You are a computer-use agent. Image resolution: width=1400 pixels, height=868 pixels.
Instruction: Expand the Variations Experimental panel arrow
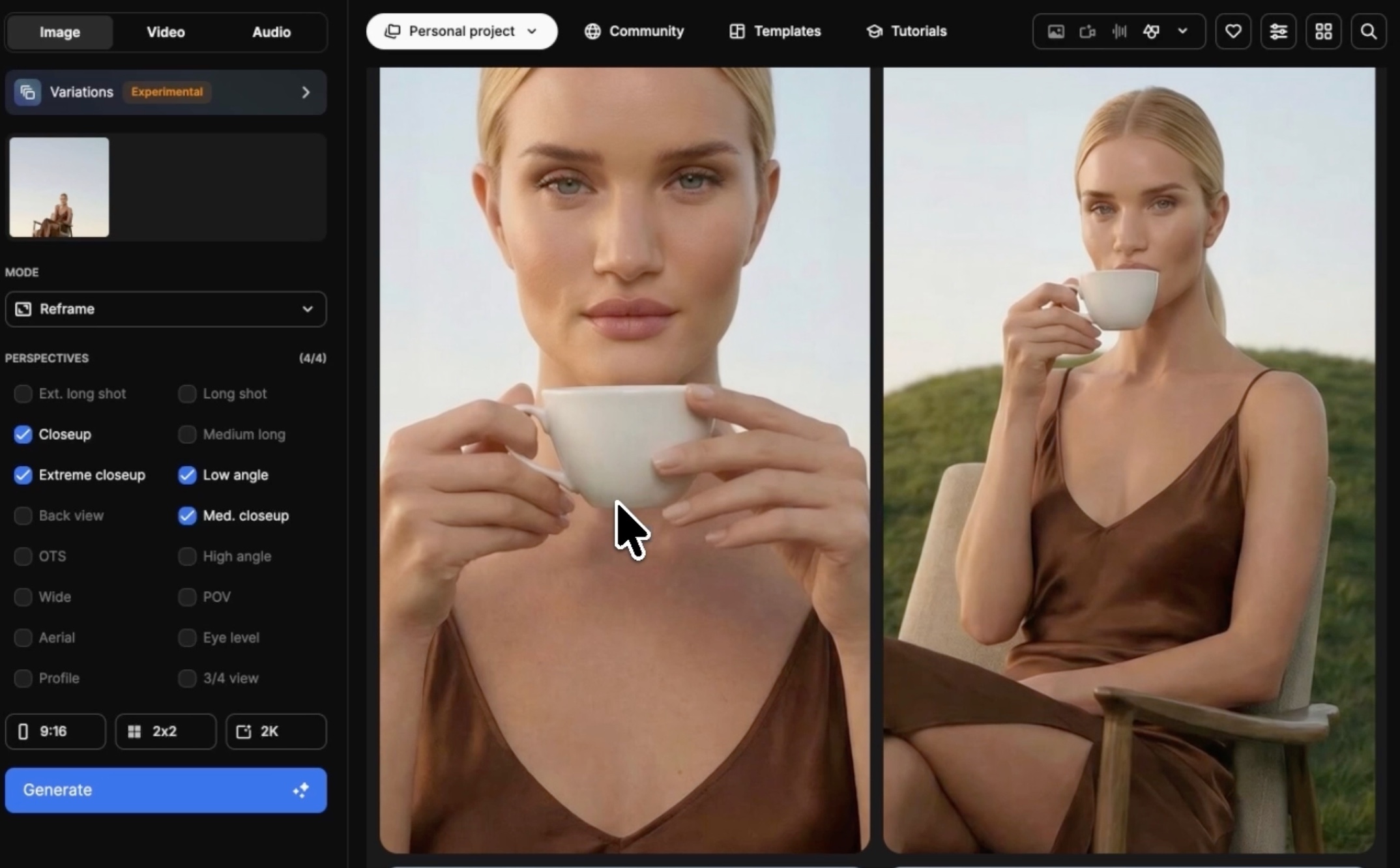[306, 93]
